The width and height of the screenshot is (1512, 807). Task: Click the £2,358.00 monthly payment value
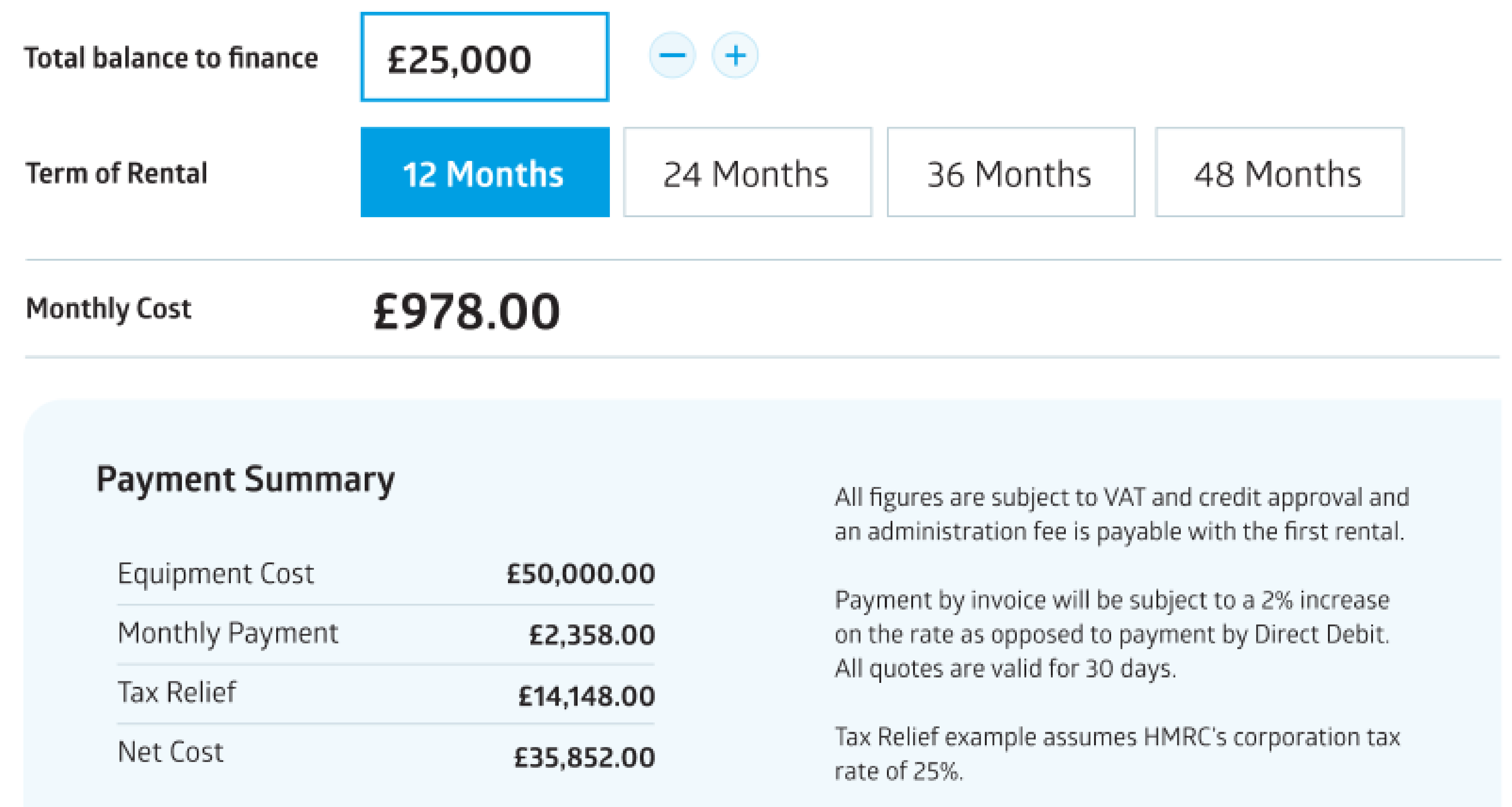[592, 635]
